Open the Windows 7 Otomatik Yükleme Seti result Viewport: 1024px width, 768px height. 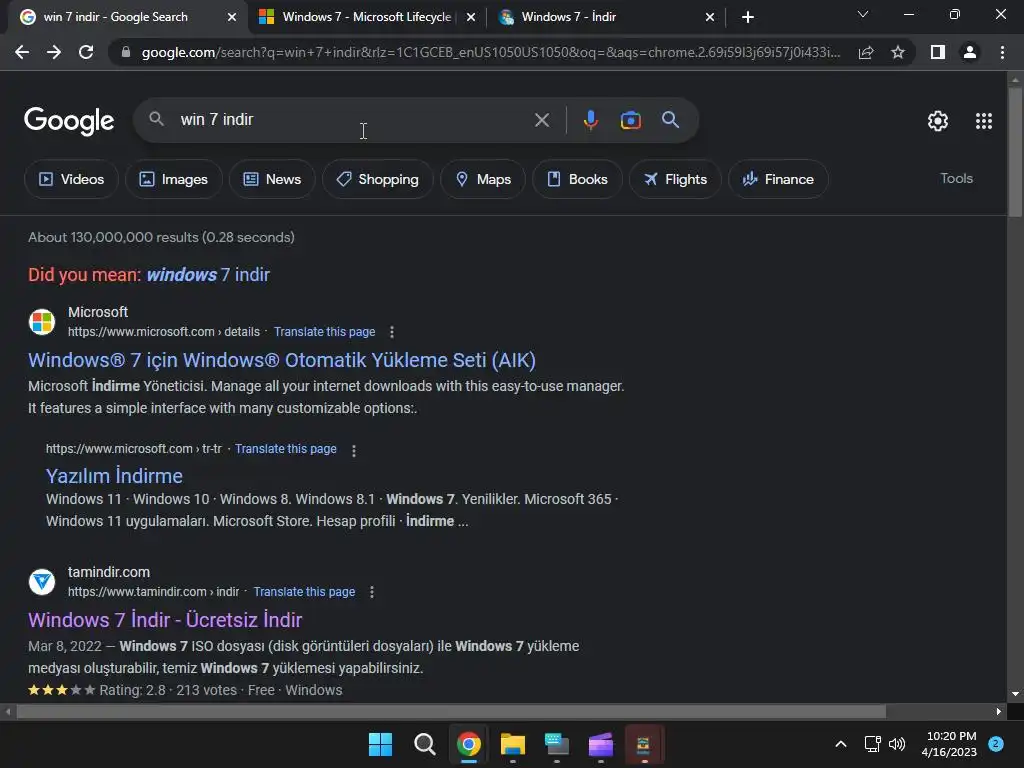(x=282, y=360)
